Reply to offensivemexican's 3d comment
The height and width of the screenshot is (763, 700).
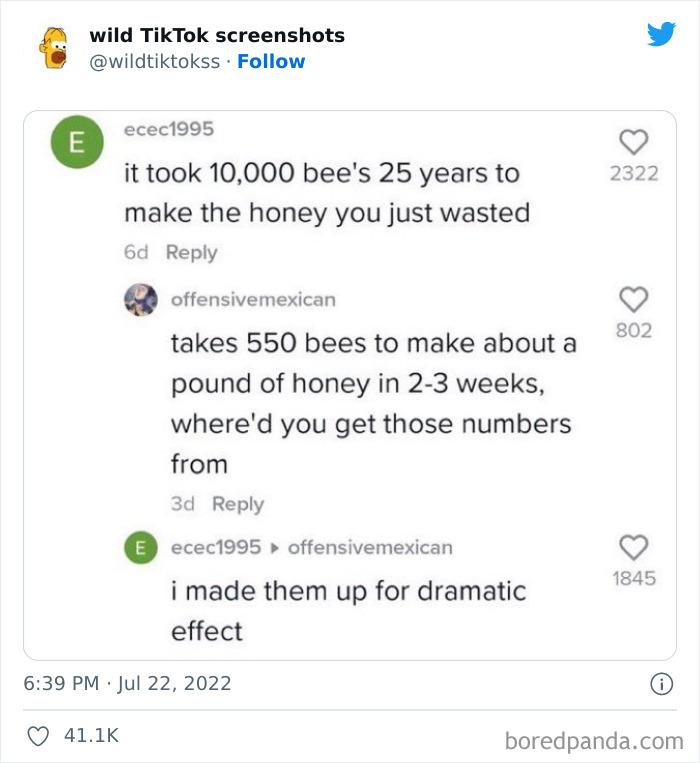238,504
